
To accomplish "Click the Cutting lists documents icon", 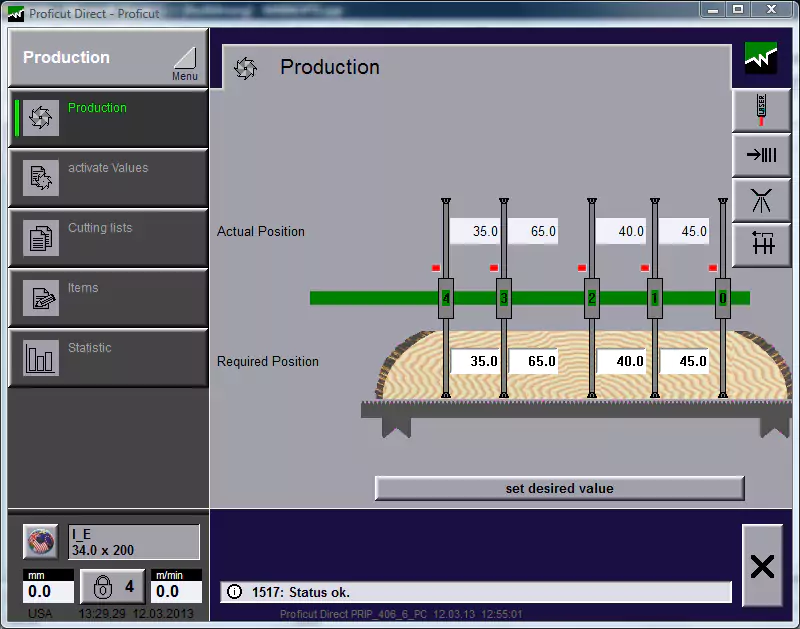I will pyautogui.click(x=41, y=238).
